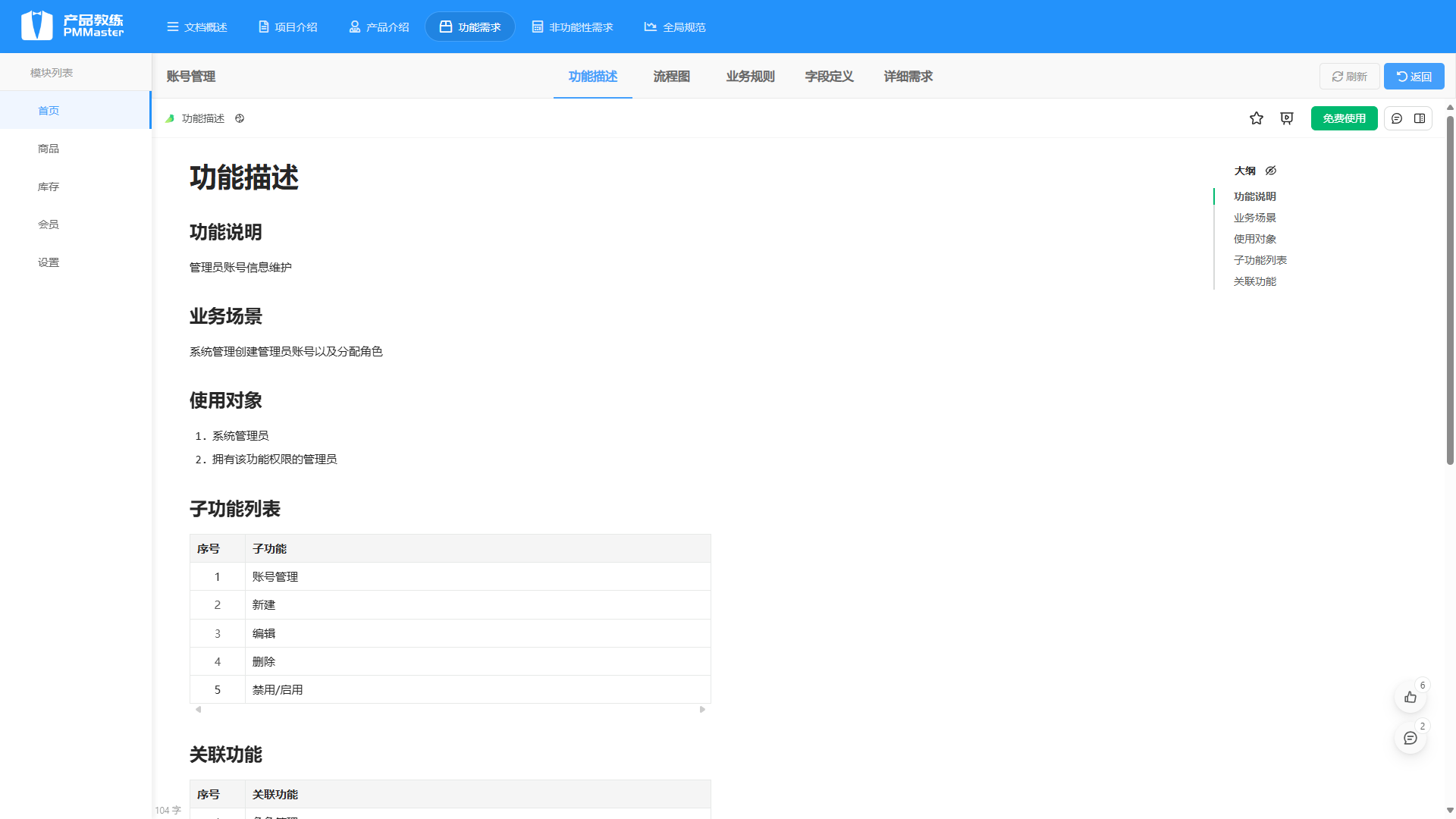Click the green 免费使用 button

(x=1344, y=118)
